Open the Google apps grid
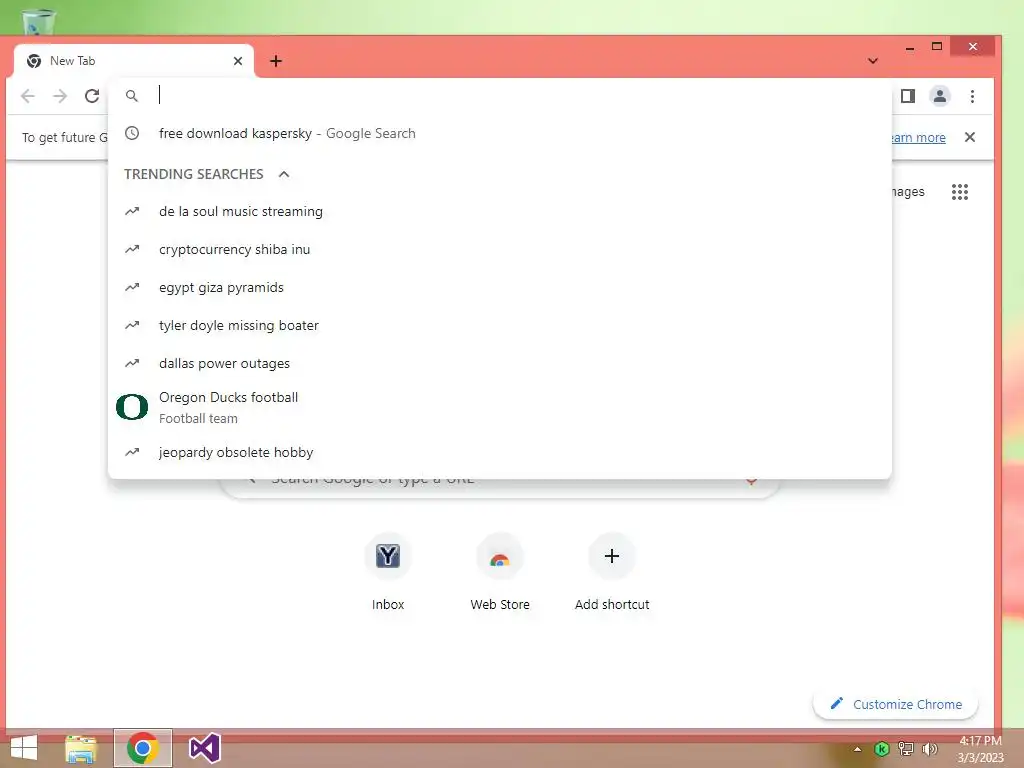 coord(960,192)
